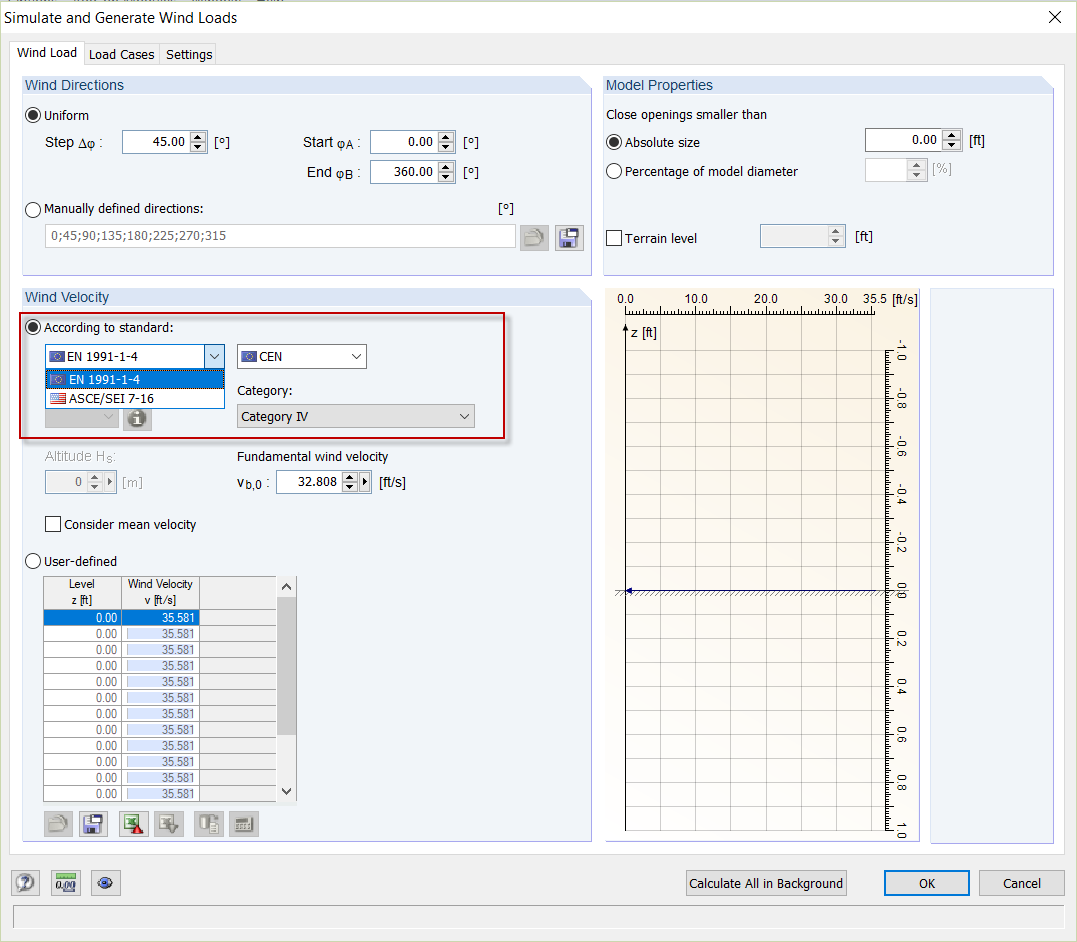Click the info icon beside the standard dropdown
Screen dimensions: 1077x942
coord(137,419)
